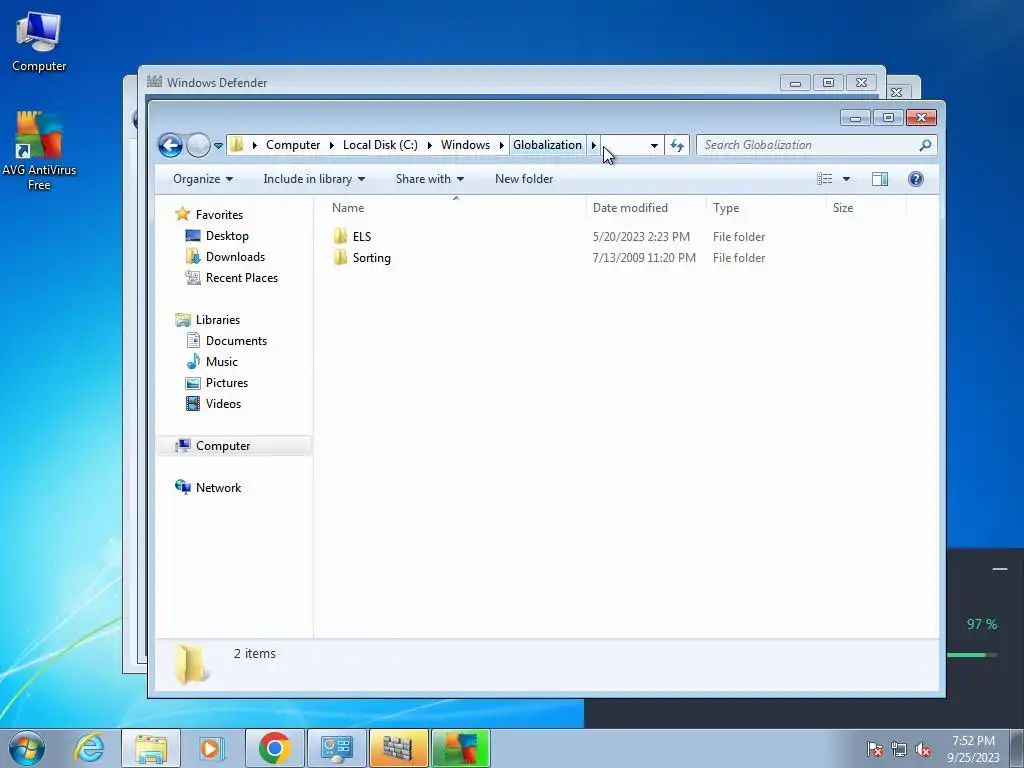This screenshot has width=1024, height=768.
Task: Select Network in the navigation pane
Action: 218,487
